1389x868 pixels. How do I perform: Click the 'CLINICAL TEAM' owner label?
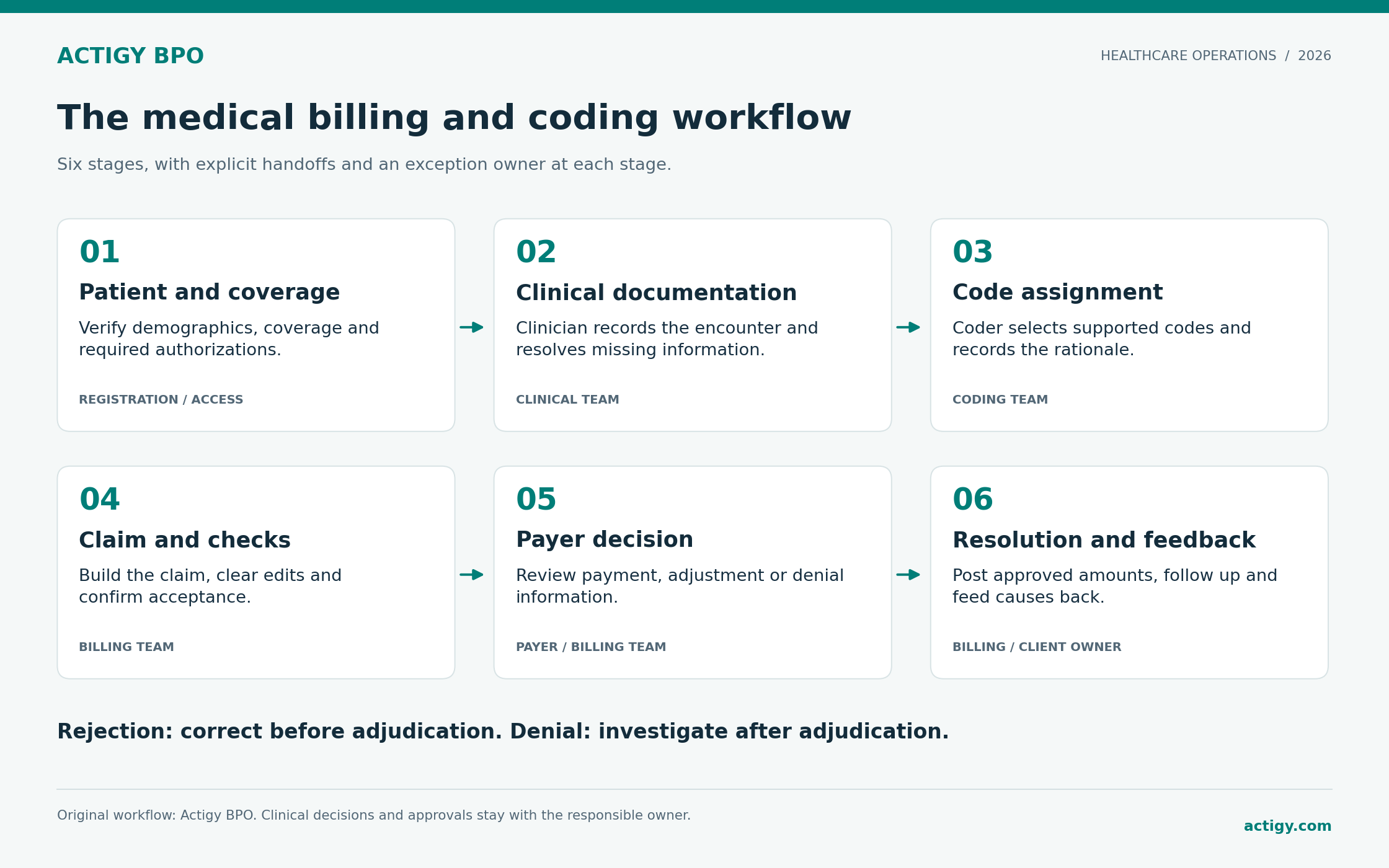(567, 400)
